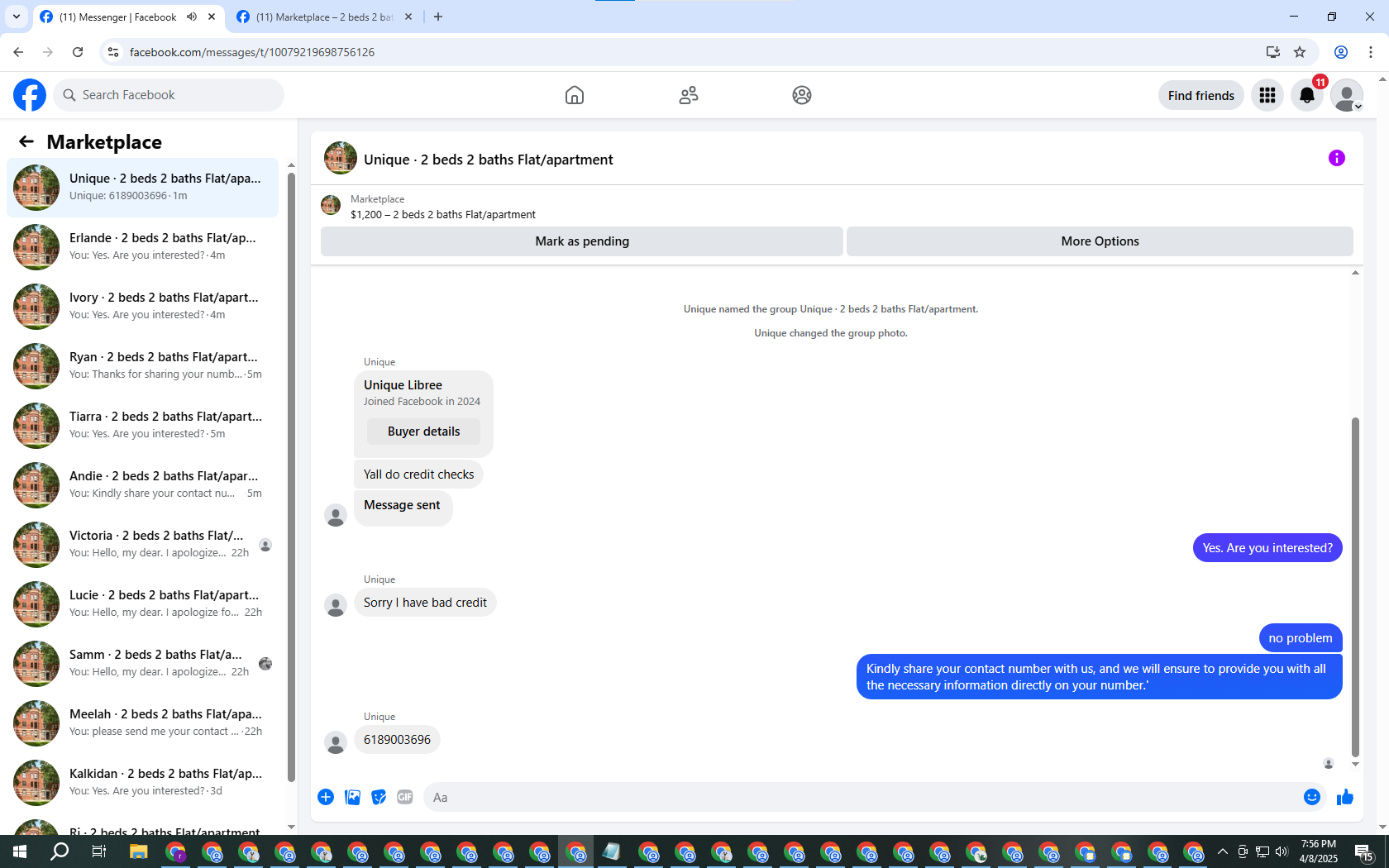
Task: Click the 'Sorry I have bad credit' message
Action: (425, 603)
